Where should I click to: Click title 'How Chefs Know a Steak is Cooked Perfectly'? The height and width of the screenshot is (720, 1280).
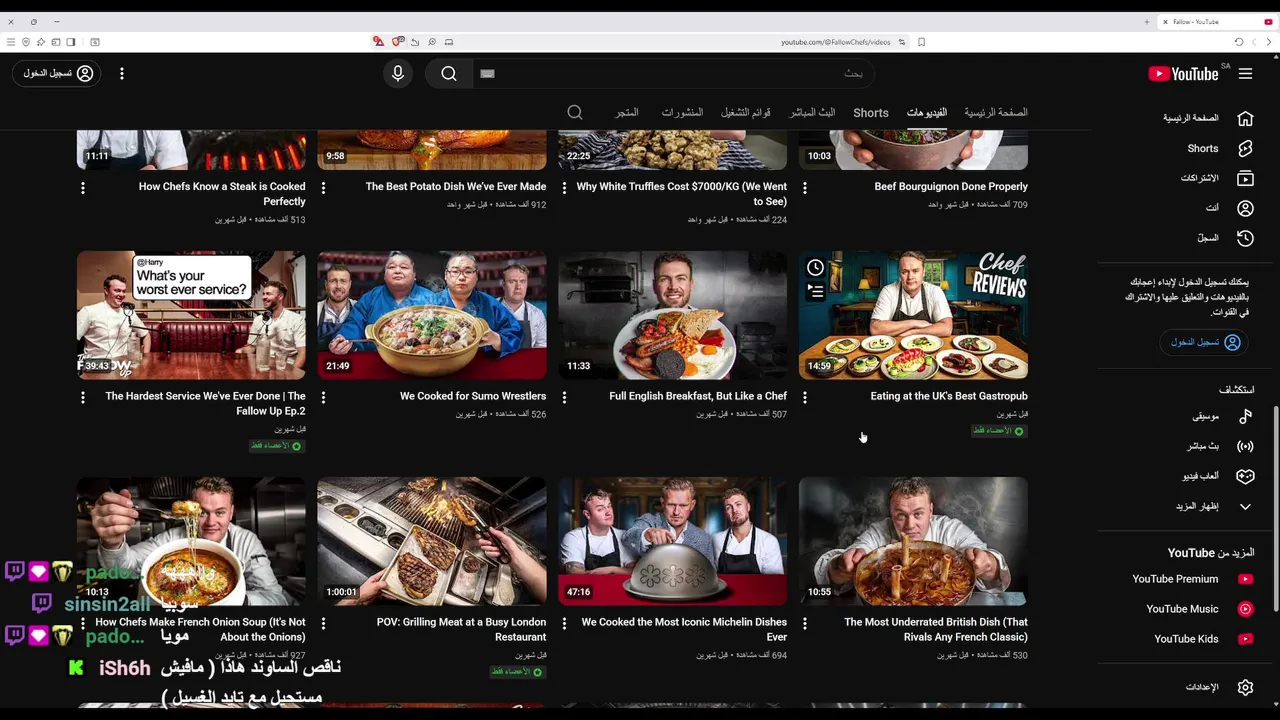[x=222, y=194]
